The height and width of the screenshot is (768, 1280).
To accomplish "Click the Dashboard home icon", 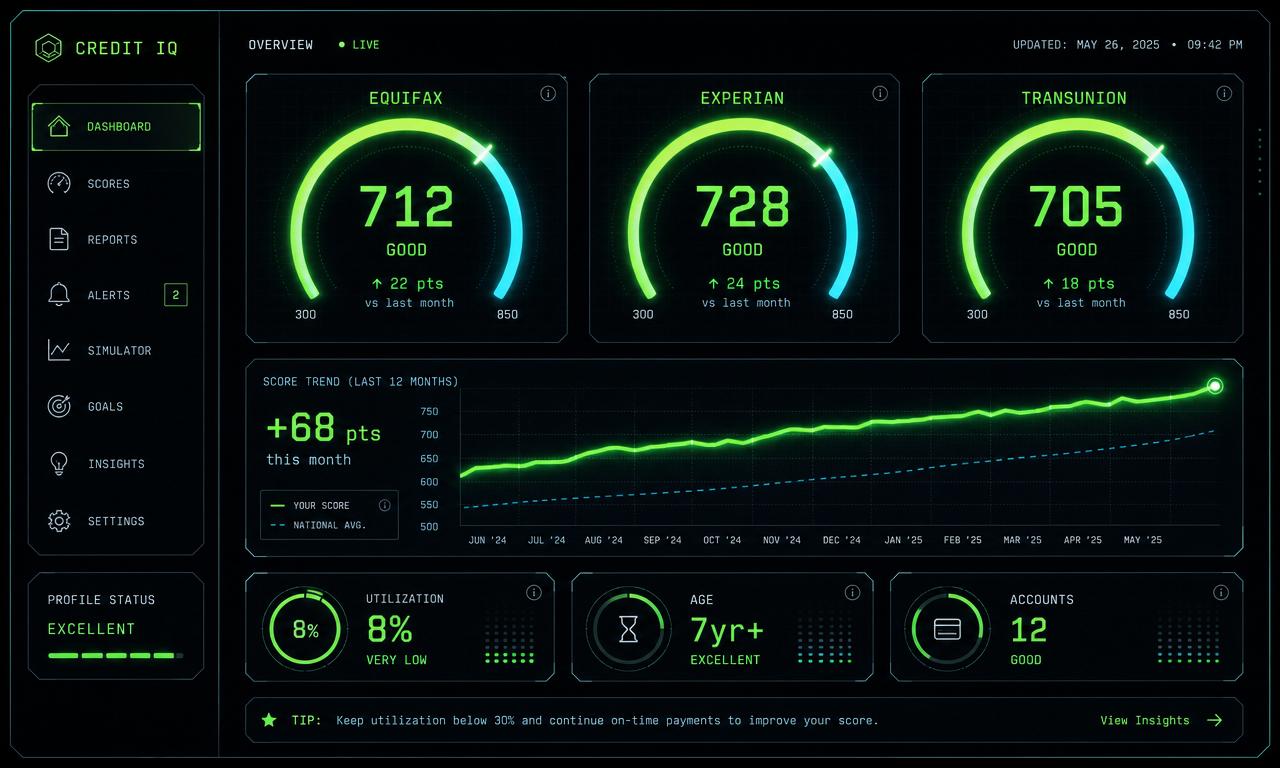I will coord(59,127).
